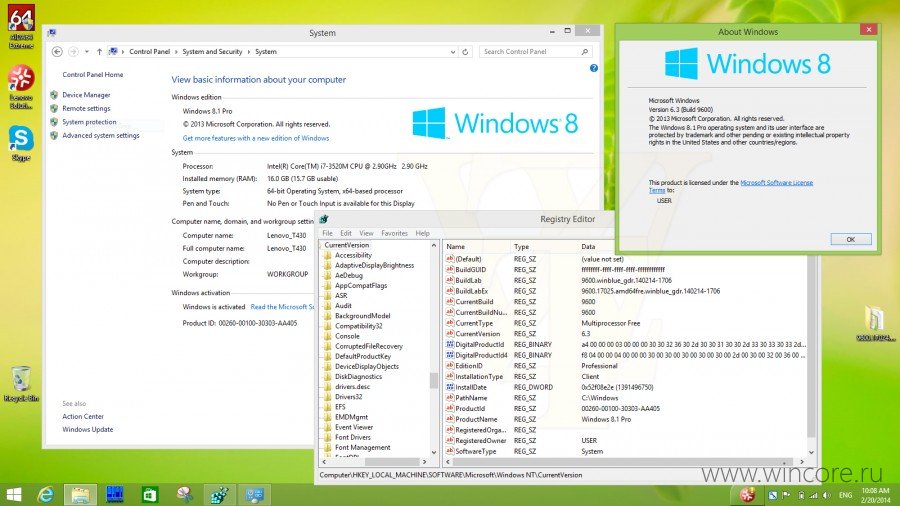This screenshot has height=506, width=900.
Task: Open Lenovo Solution desktop shortcut
Action: click(21, 87)
